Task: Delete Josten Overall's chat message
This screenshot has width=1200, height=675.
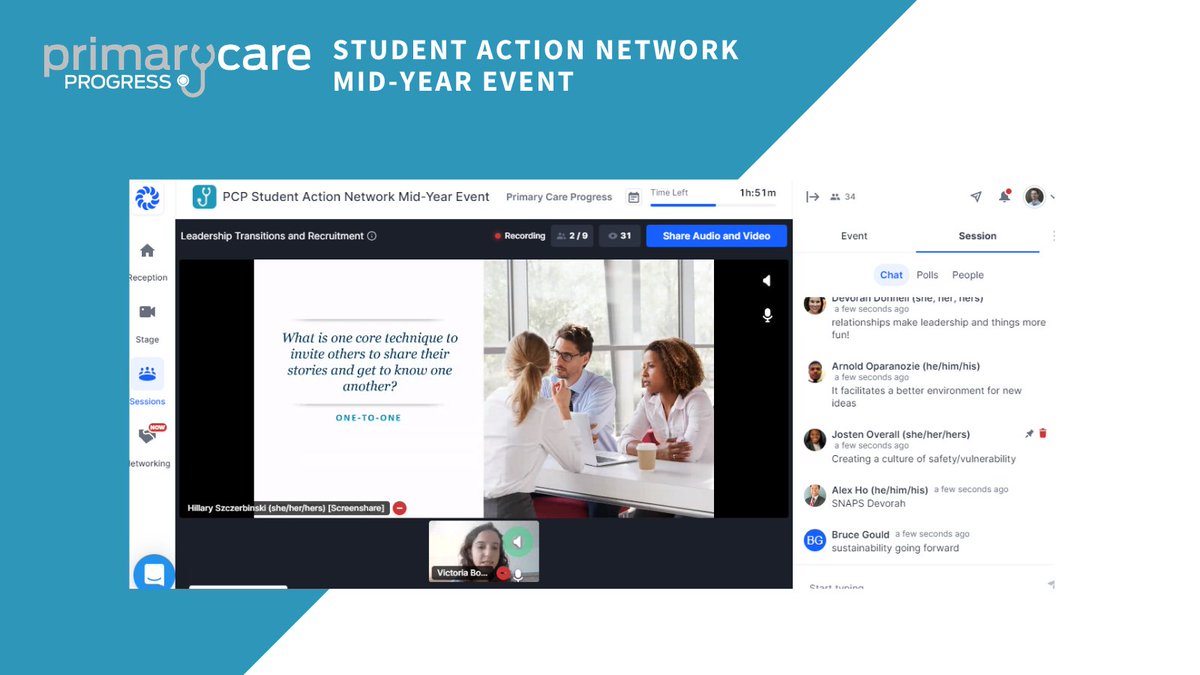Action: click(x=1043, y=434)
